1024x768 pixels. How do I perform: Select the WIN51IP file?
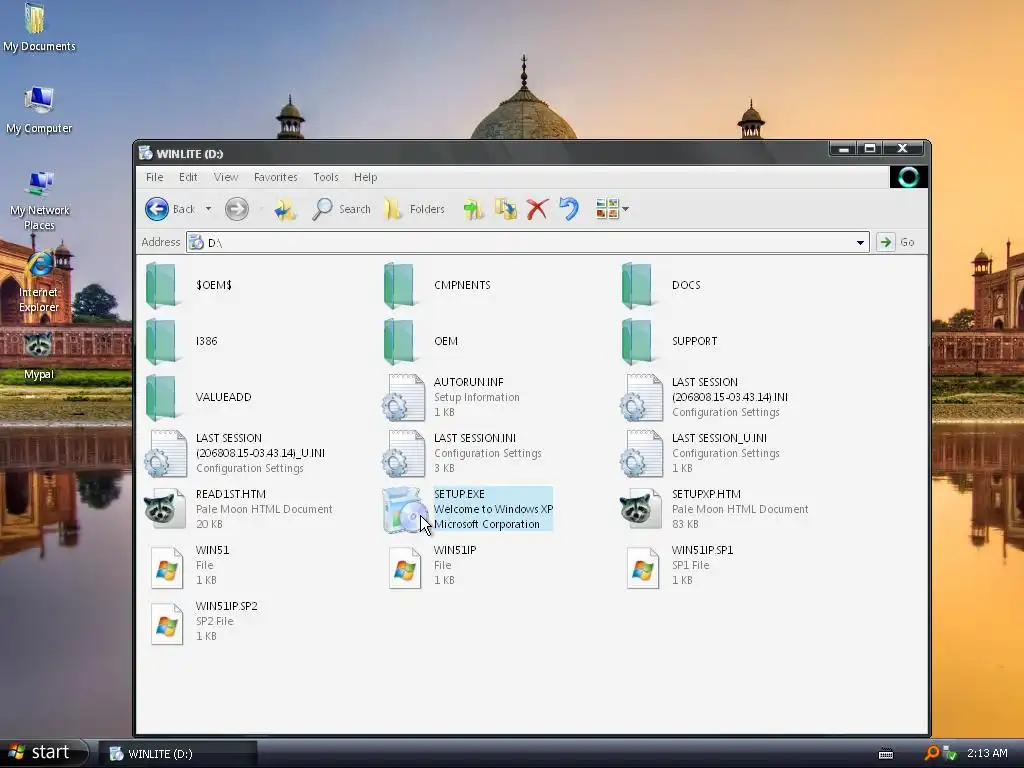pyautogui.click(x=432, y=565)
